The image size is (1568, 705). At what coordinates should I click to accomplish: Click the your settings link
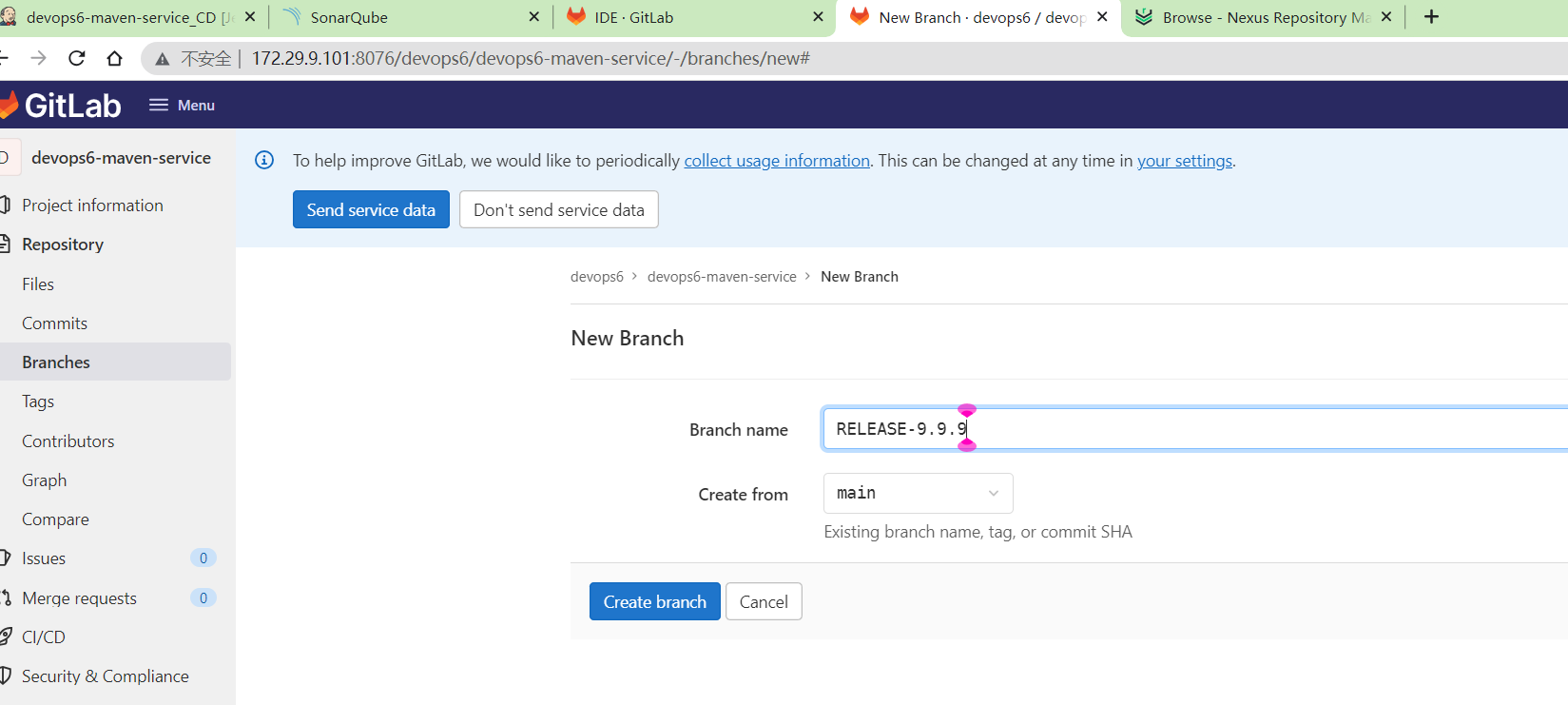pyautogui.click(x=1185, y=161)
